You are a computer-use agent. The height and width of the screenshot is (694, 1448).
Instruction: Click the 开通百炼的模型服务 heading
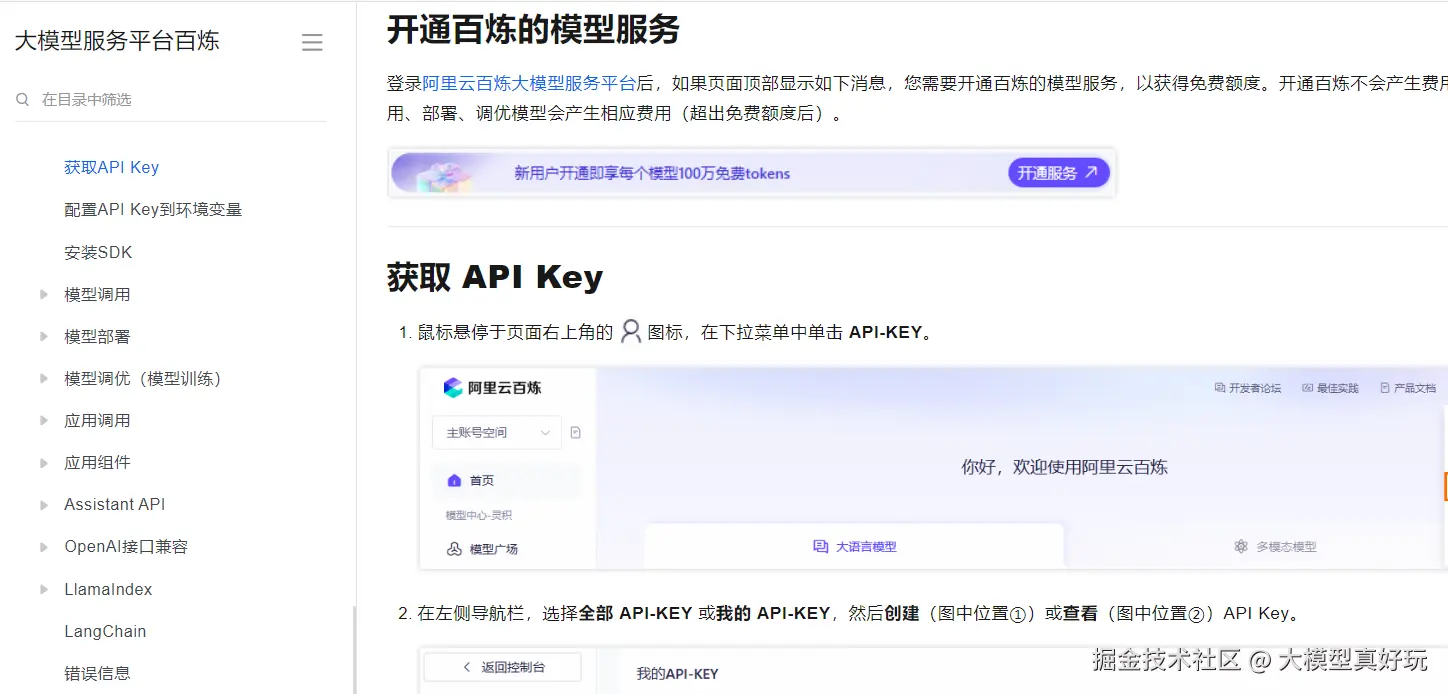tap(533, 29)
